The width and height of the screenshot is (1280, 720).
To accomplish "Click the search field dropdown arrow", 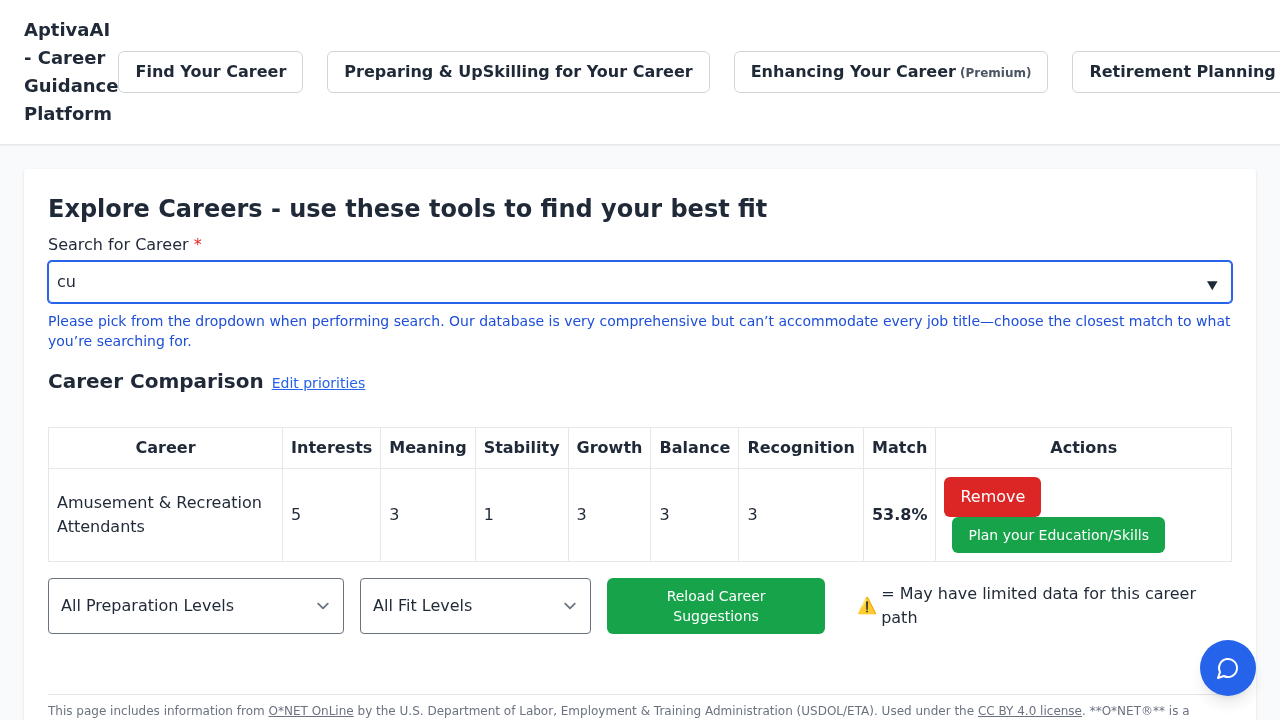I will point(1211,284).
